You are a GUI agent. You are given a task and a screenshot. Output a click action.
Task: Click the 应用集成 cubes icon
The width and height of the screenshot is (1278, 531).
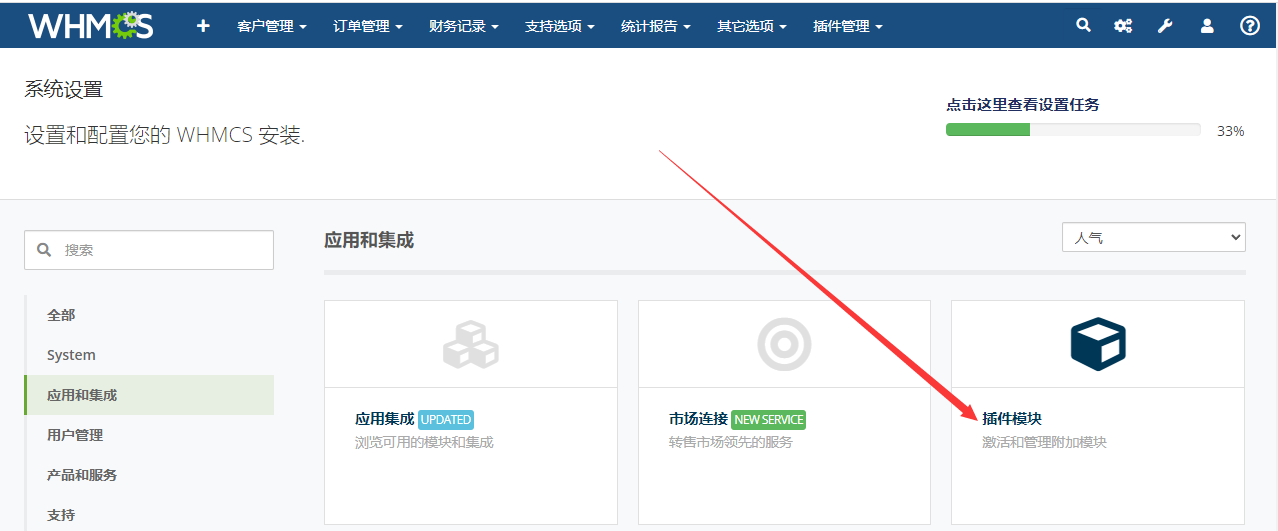click(x=471, y=344)
